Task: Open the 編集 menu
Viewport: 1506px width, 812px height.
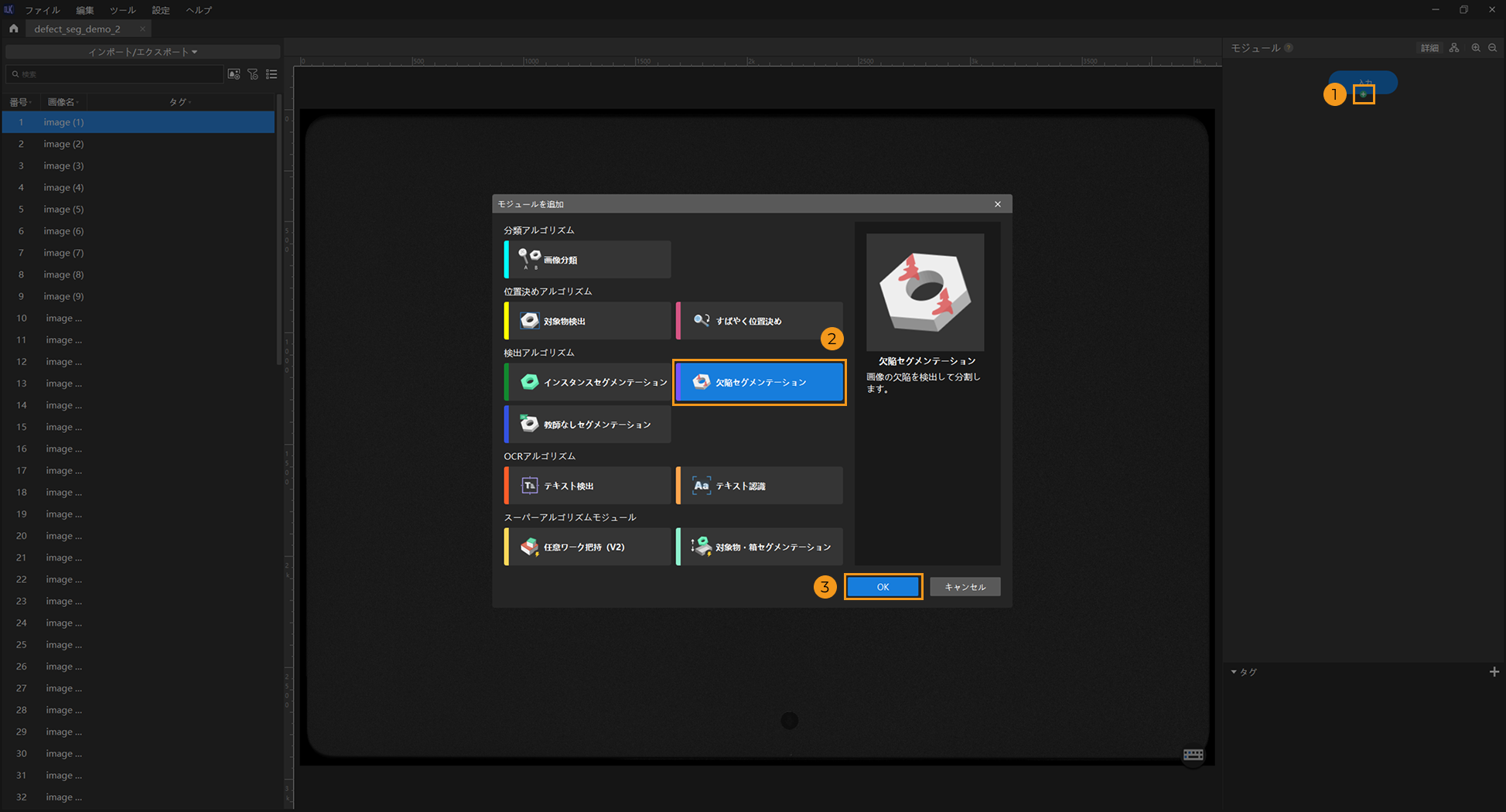Action: [x=85, y=10]
